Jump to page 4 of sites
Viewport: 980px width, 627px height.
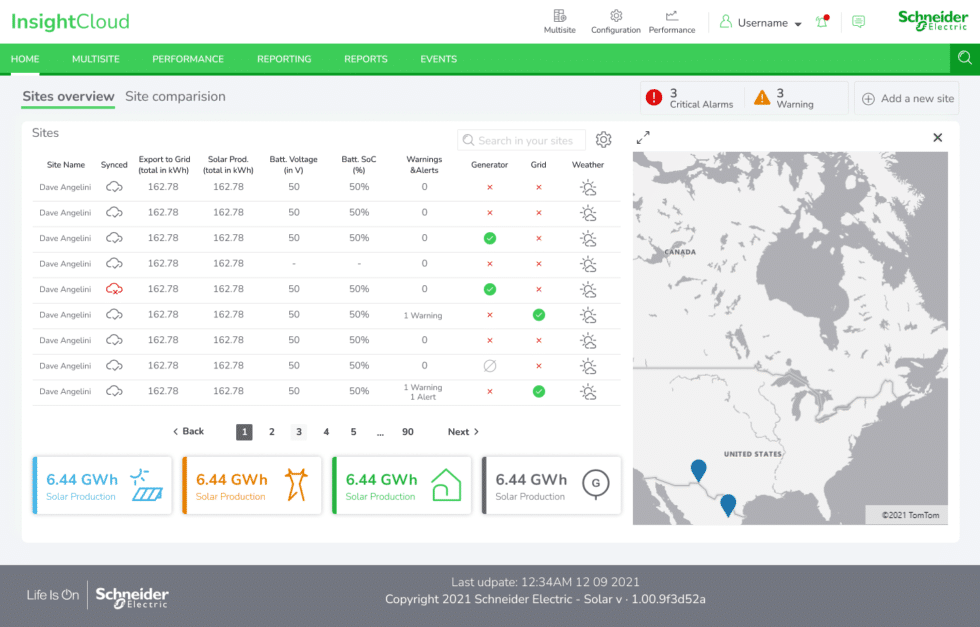tap(326, 431)
